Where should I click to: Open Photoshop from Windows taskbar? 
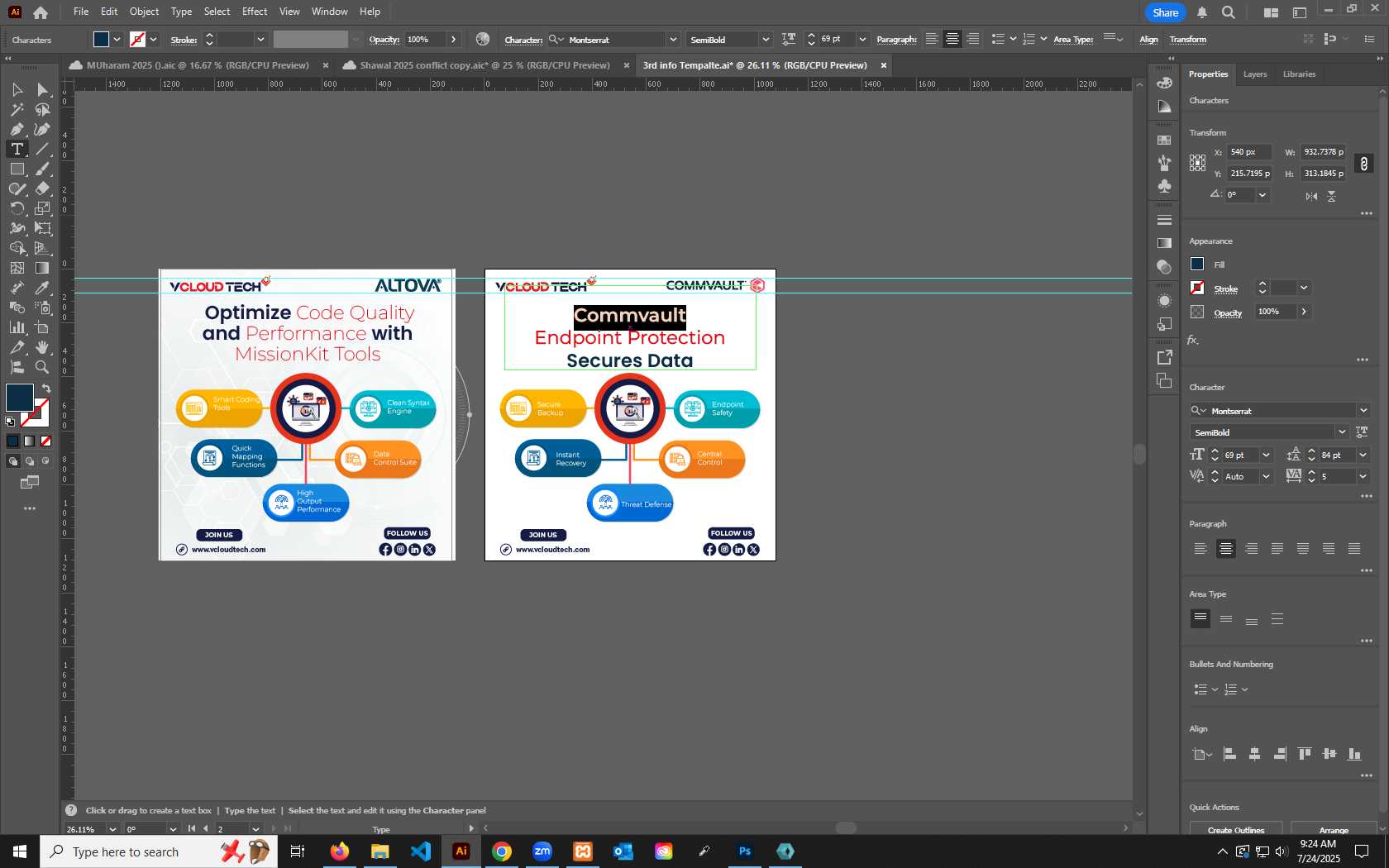pos(744,851)
